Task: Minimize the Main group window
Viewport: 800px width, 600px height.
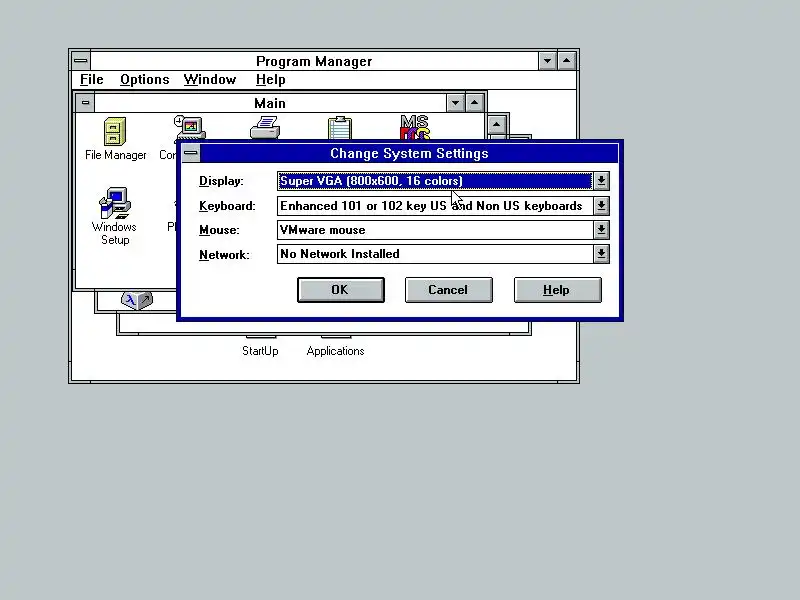Action: pos(455,103)
